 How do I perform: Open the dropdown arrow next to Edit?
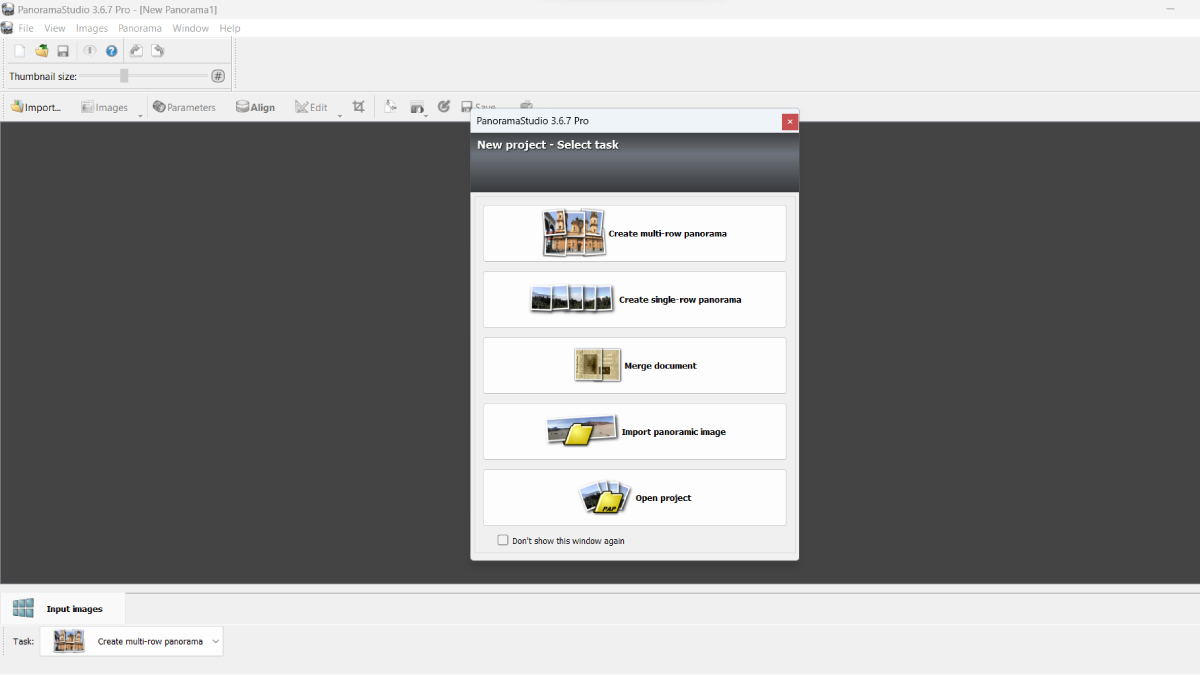click(x=339, y=114)
